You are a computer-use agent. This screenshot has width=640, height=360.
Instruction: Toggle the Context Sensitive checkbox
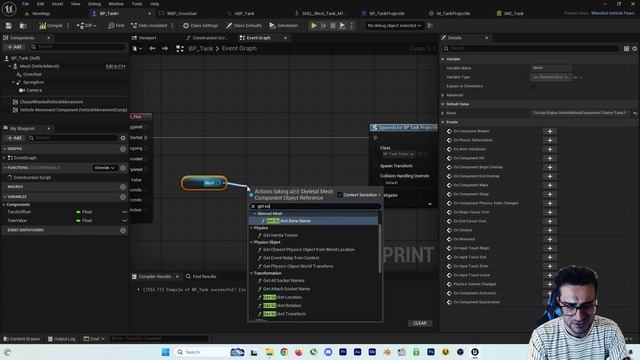click(x=340, y=195)
